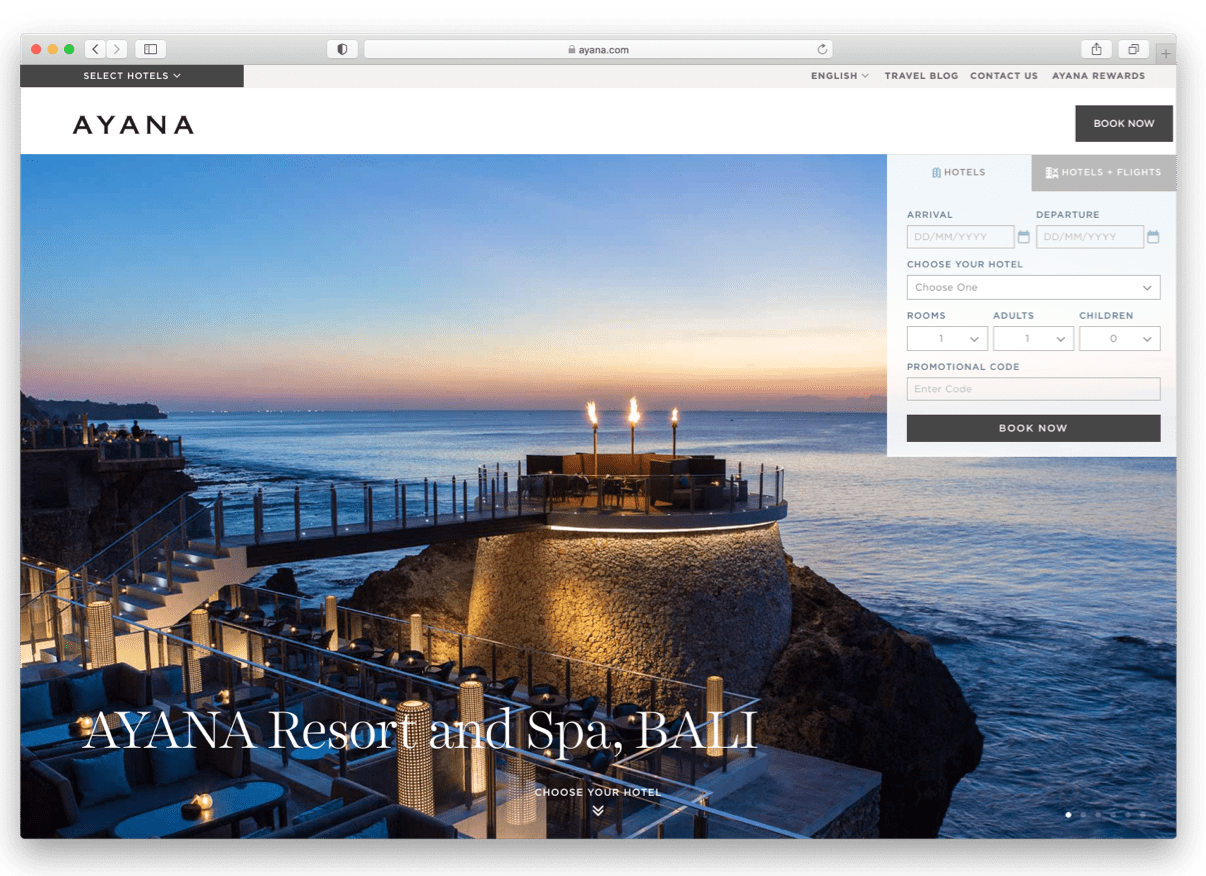Click Safari back navigation arrow

pos(95,49)
